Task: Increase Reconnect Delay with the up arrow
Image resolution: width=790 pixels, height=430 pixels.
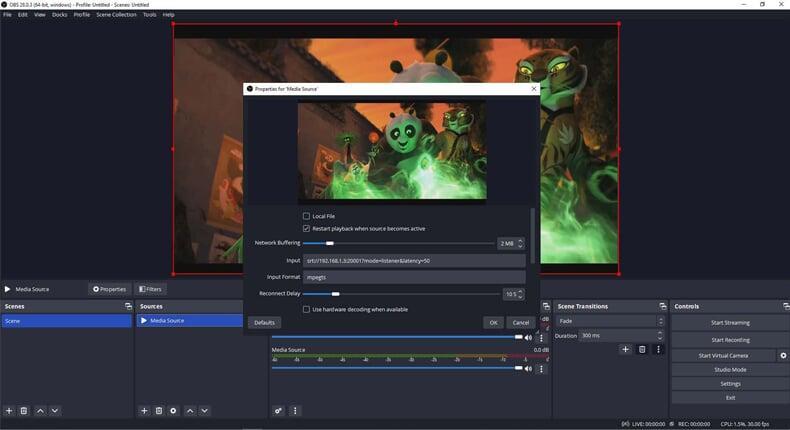Action: pyautogui.click(x=520, y=291)
